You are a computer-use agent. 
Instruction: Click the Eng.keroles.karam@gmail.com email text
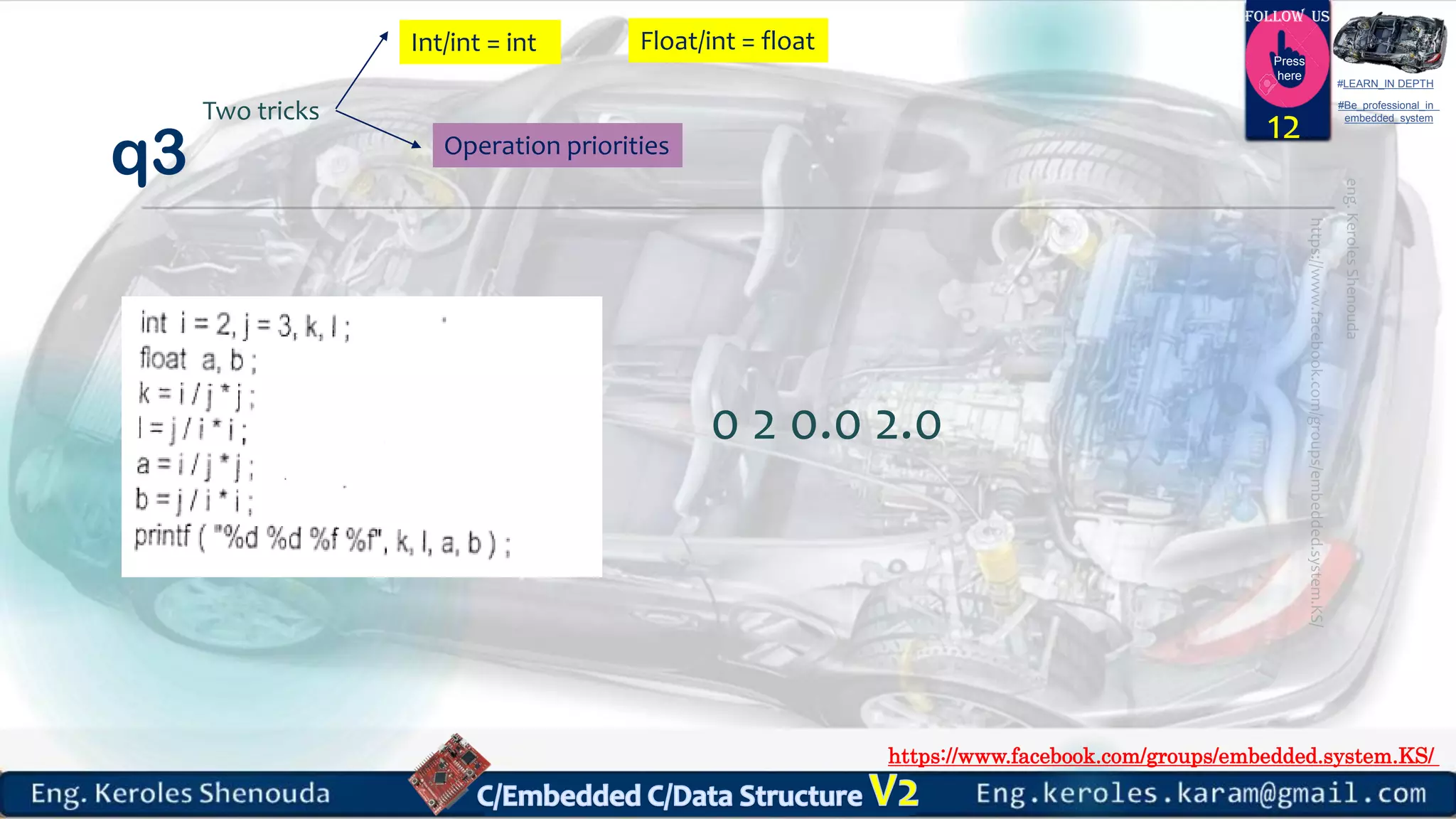[1201, 793]
